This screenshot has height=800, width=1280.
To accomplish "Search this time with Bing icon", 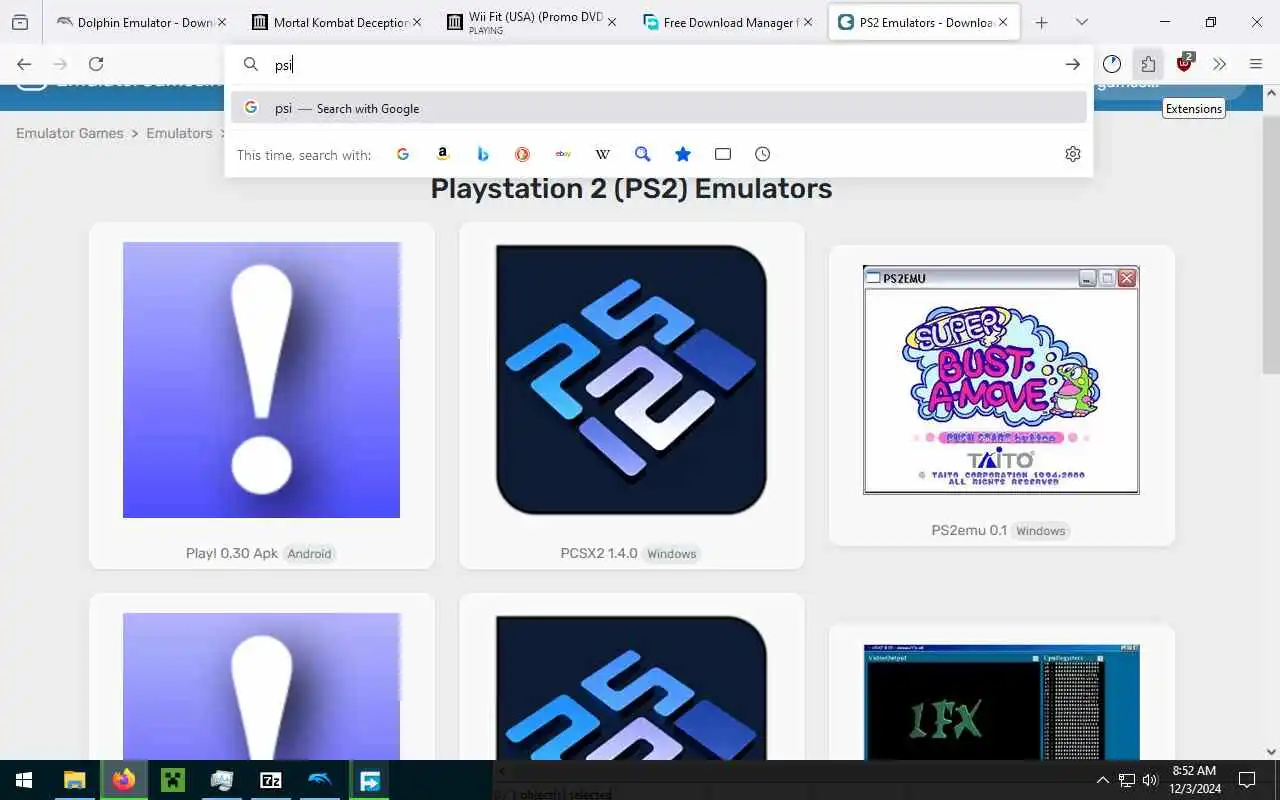I will [x=483, y=154].
